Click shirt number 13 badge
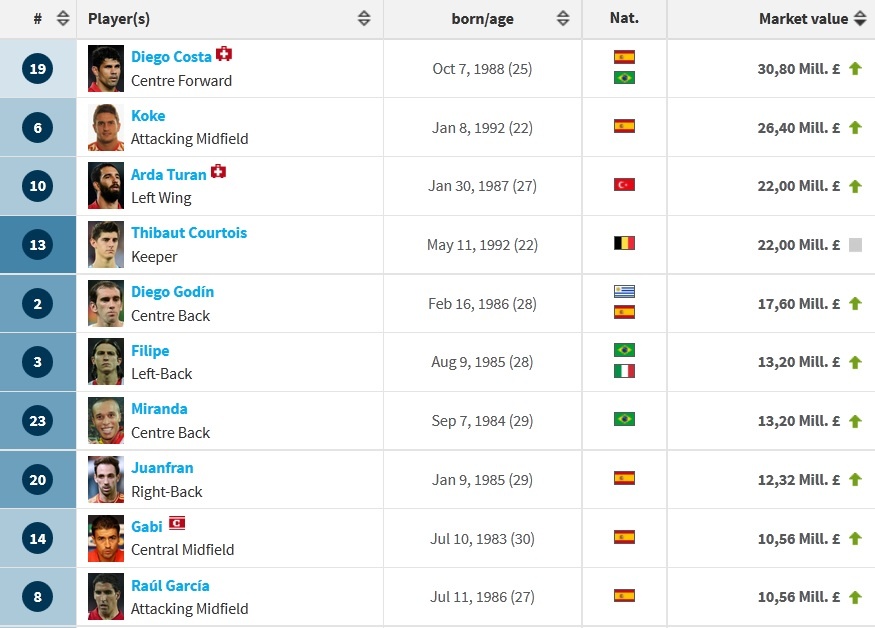The height and width of the screenshot is (628, 875). click(x=38, y=245)
